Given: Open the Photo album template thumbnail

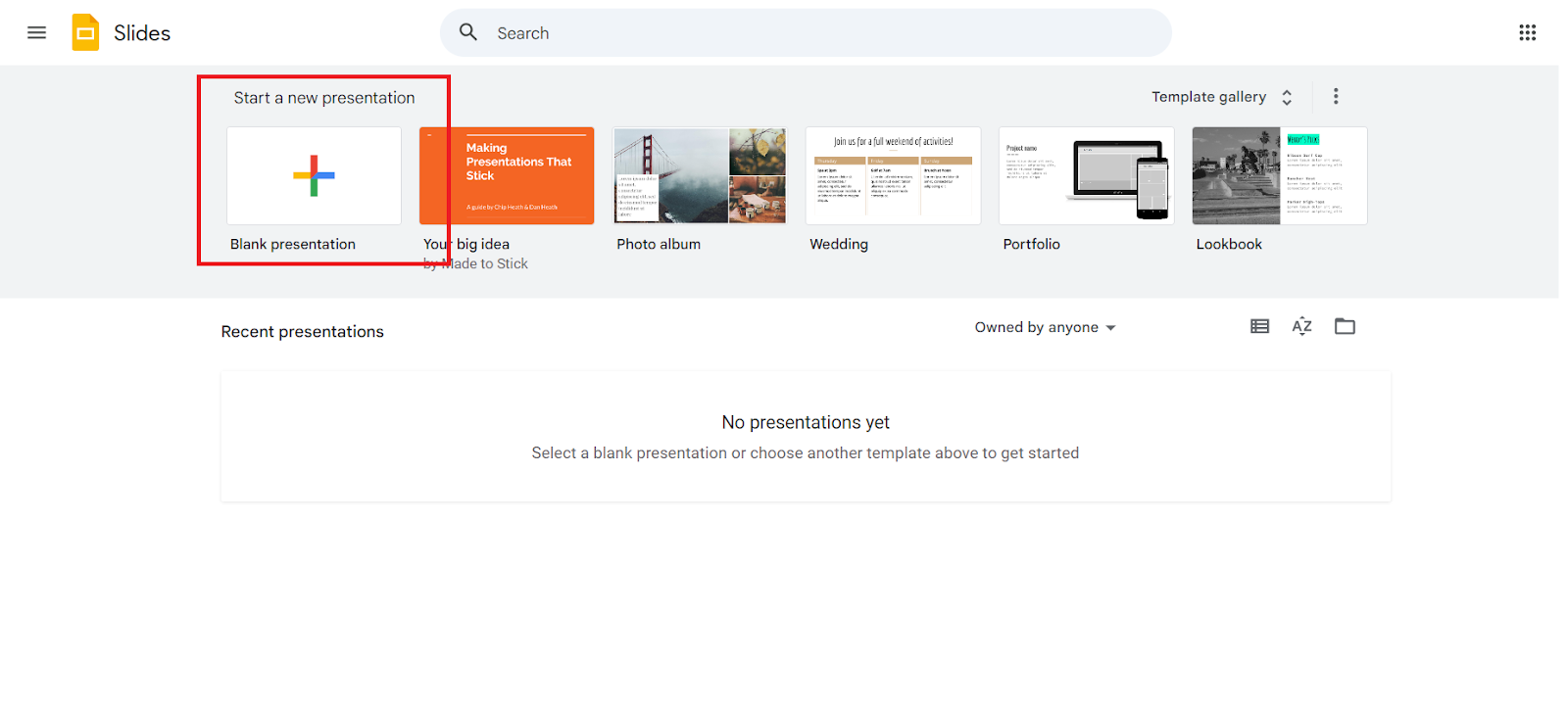Looking at the screenshot, I should point(700,175).
